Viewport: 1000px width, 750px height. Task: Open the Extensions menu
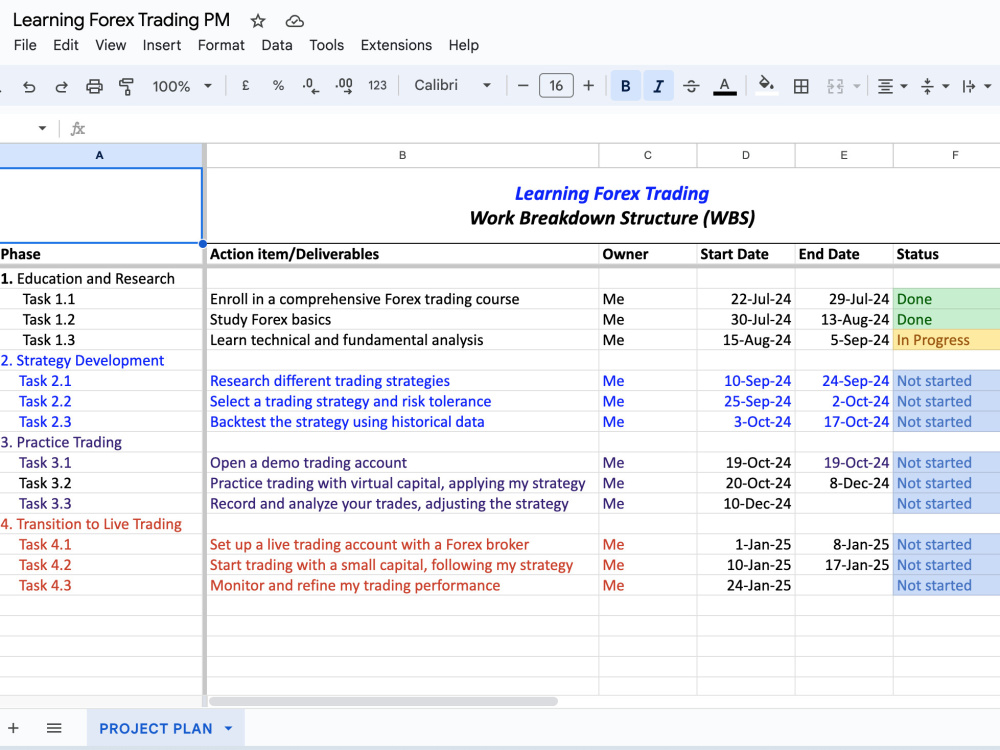(396, 45)
